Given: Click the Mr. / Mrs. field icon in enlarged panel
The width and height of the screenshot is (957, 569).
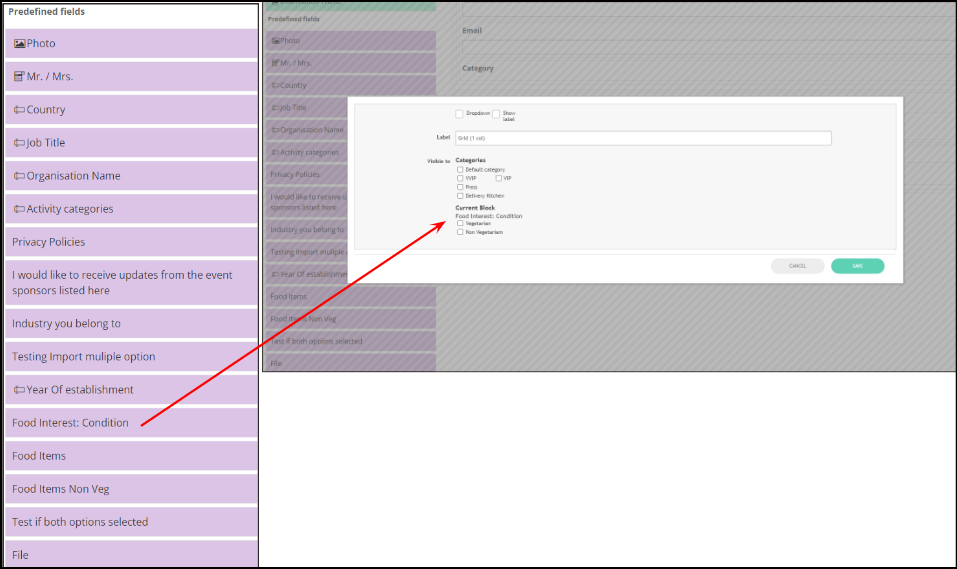Looking at the screenshot, I should (20, 76).
